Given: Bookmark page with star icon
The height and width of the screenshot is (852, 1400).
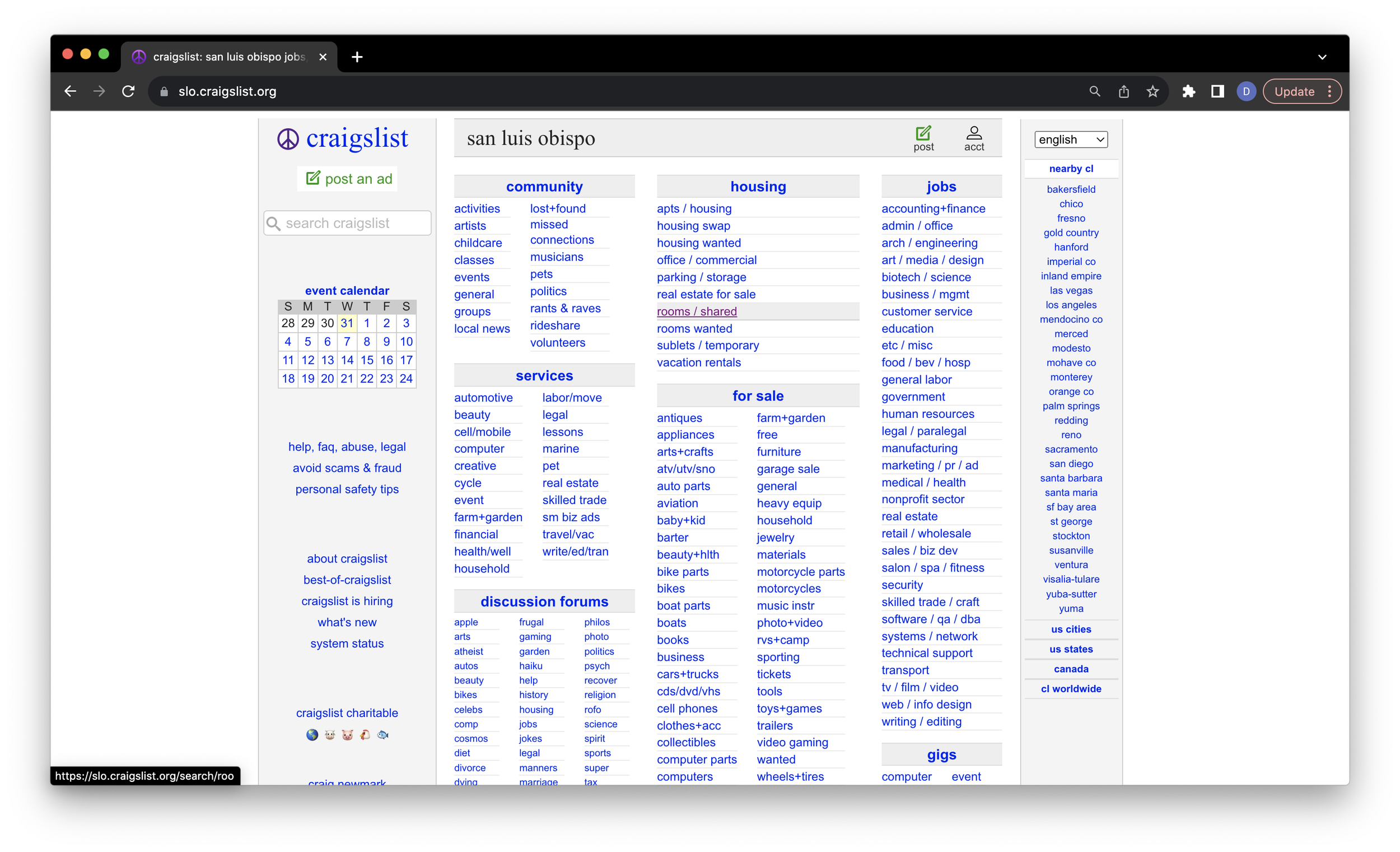Looking at the screenshot, I should point(1152,91).
